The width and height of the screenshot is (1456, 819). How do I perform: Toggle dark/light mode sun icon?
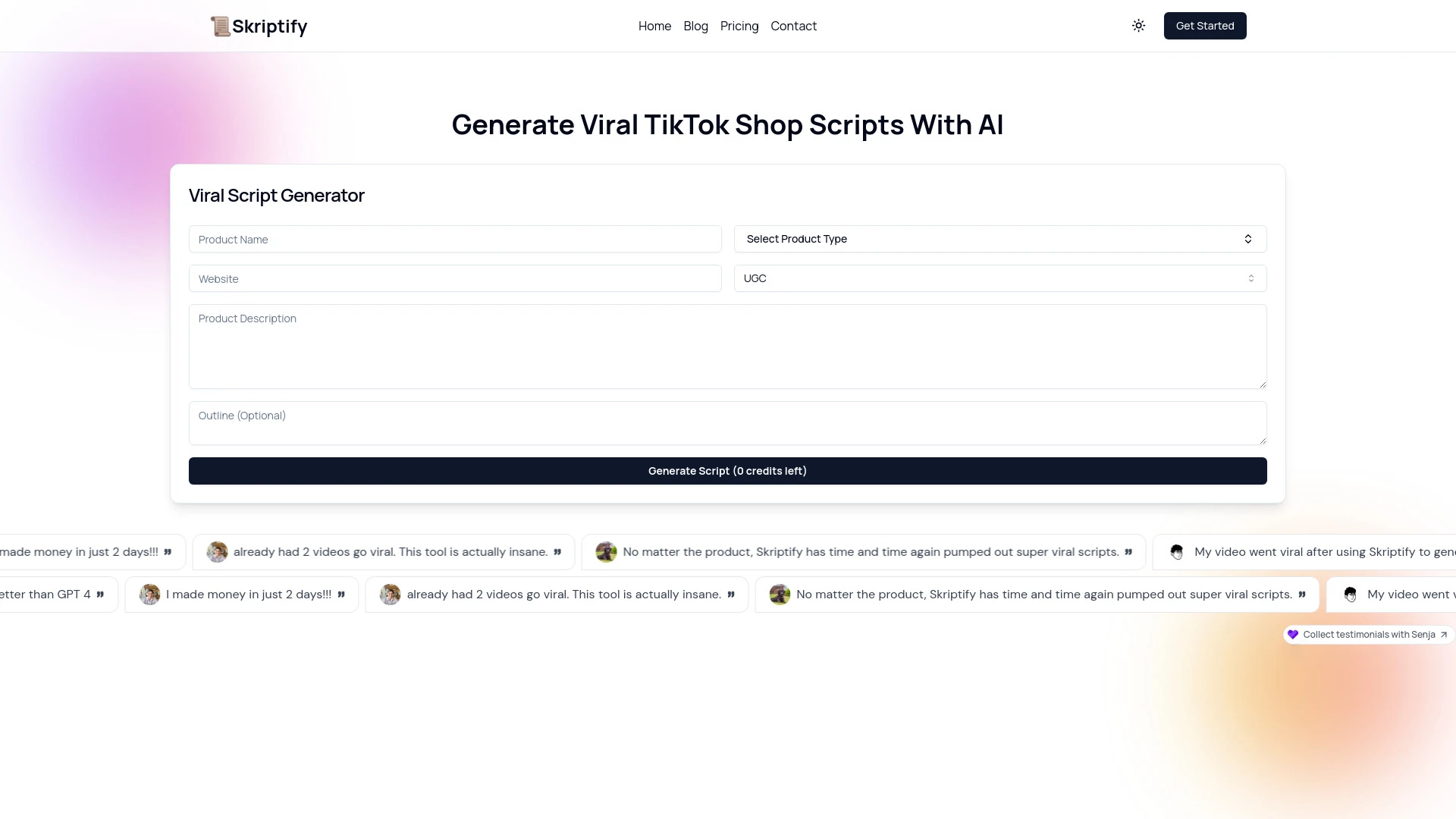coord(1138,25)
